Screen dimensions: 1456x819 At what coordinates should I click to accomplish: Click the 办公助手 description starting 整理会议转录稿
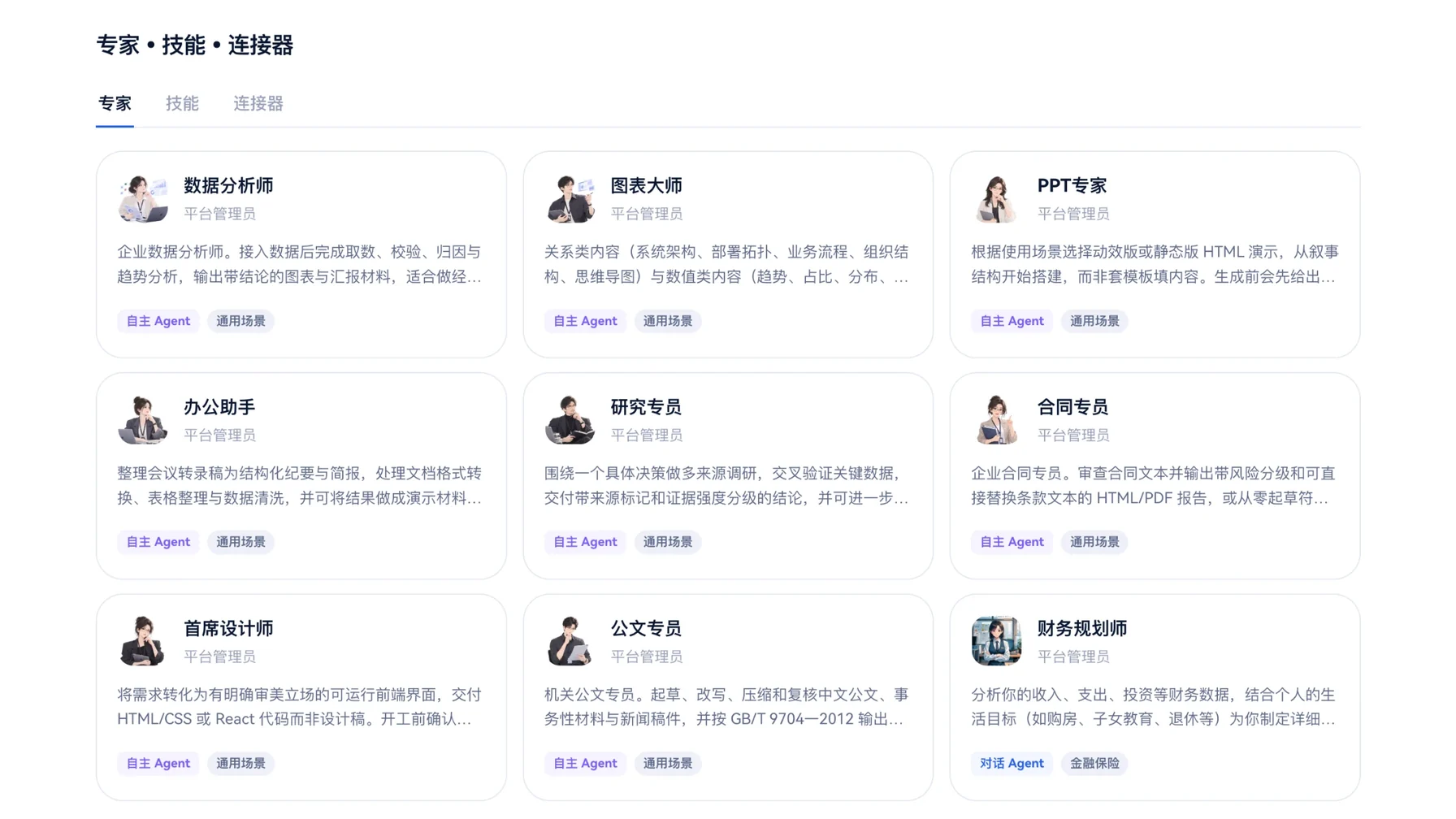point(300,486)
